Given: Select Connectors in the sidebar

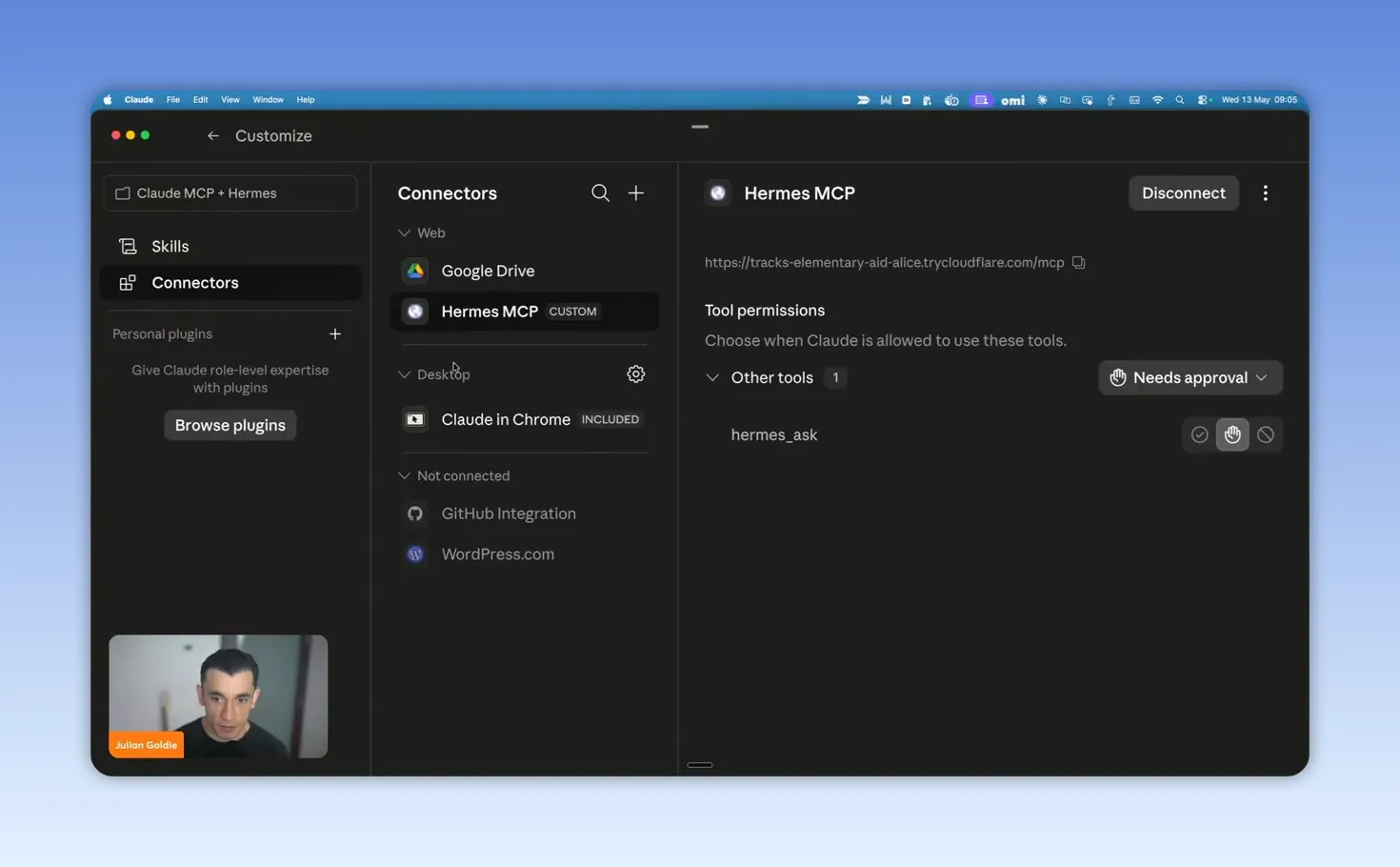Looking at the screenshot, I should pos(230,283).
